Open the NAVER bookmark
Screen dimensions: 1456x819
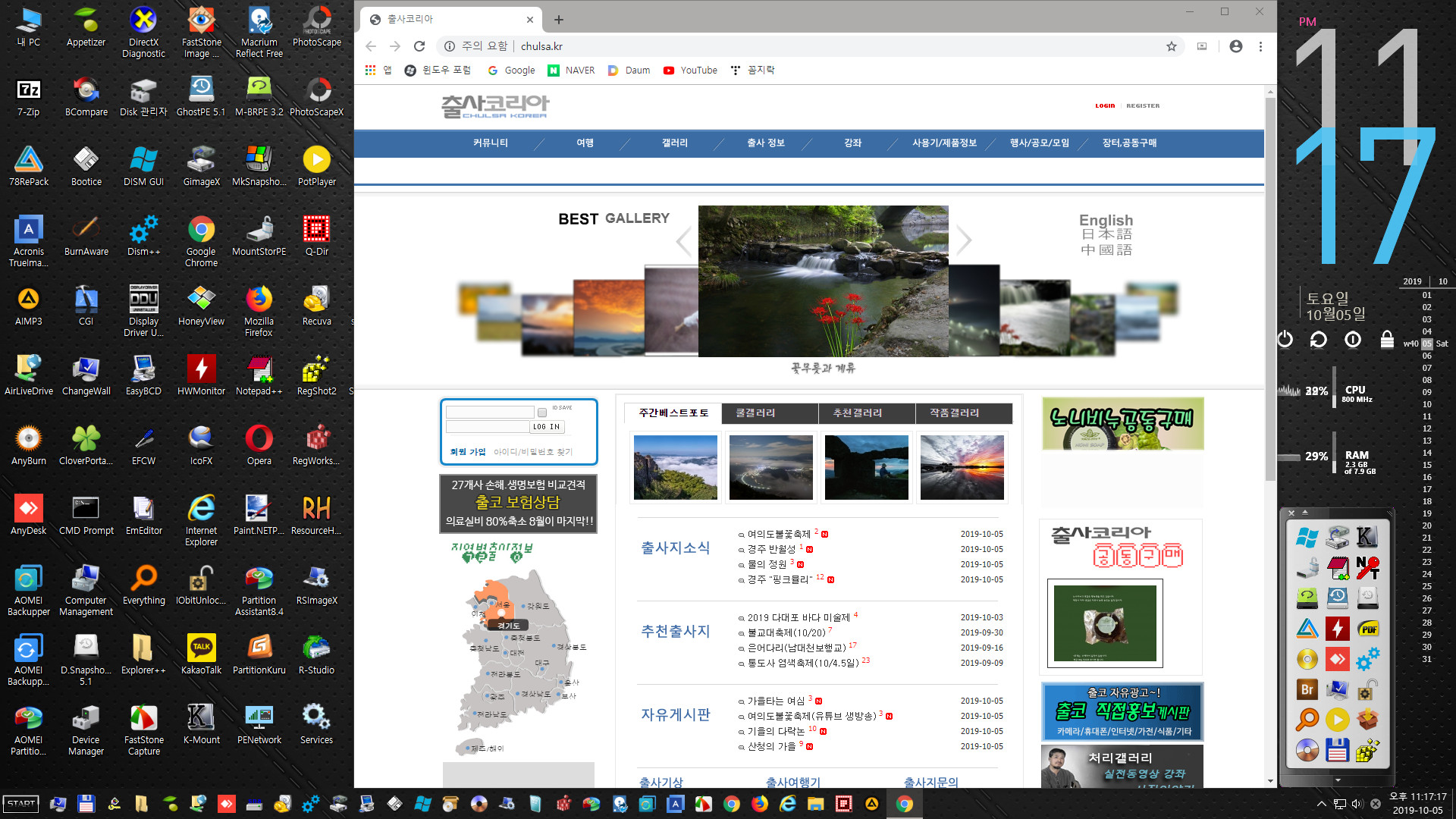tap(572, 70)
